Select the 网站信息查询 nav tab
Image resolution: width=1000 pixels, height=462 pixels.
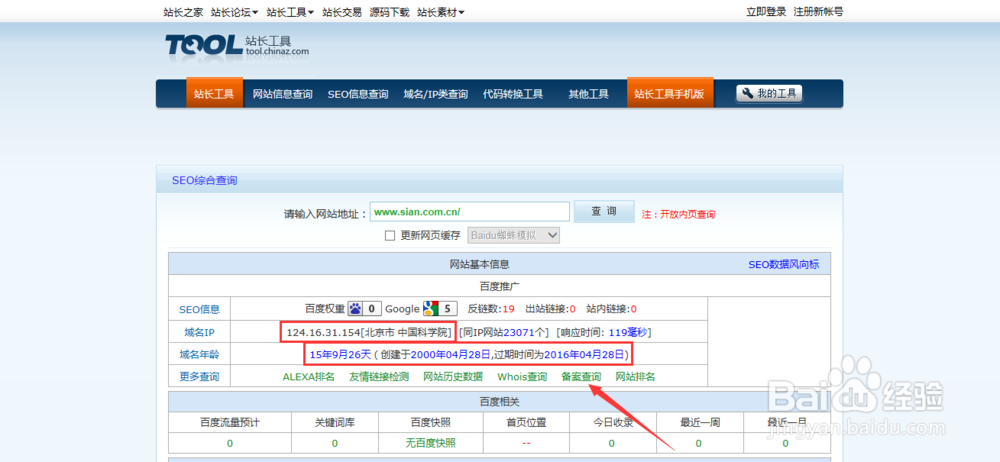283,94
